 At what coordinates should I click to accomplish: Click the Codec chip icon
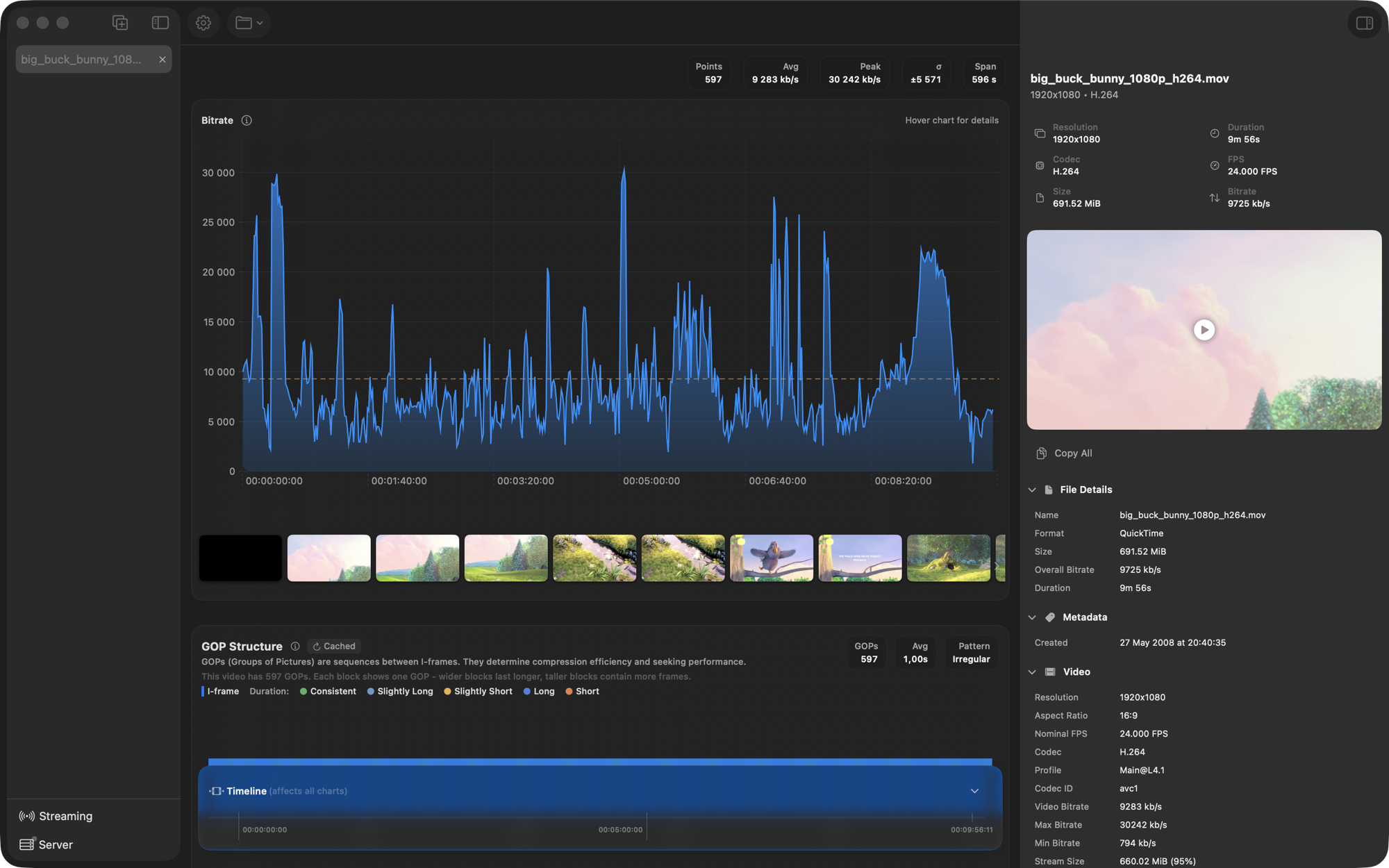click(1040, 165)
